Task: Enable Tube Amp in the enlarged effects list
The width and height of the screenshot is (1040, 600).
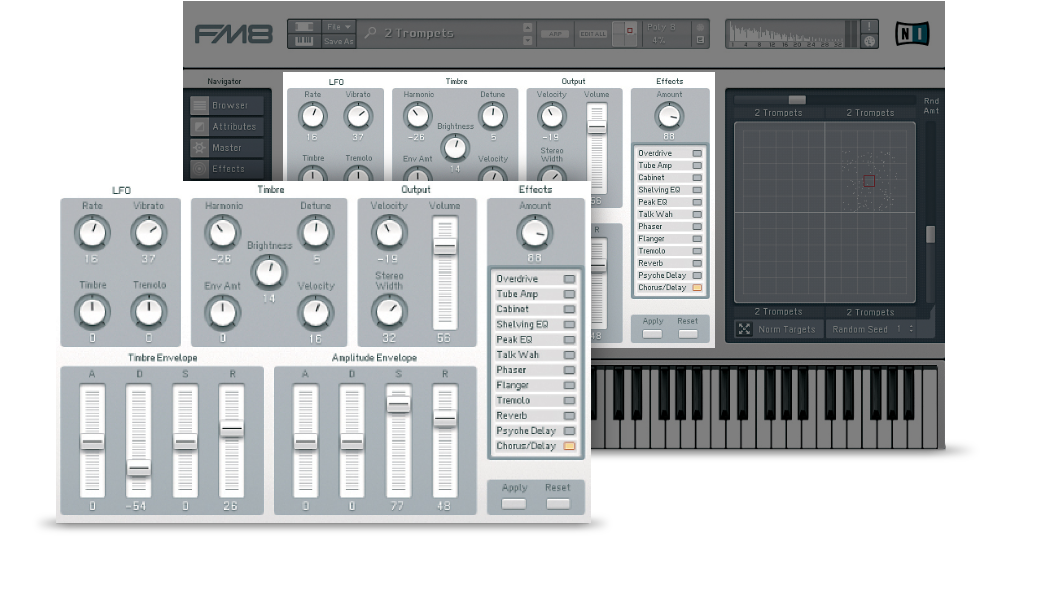Action: click(x=569, y=294)
